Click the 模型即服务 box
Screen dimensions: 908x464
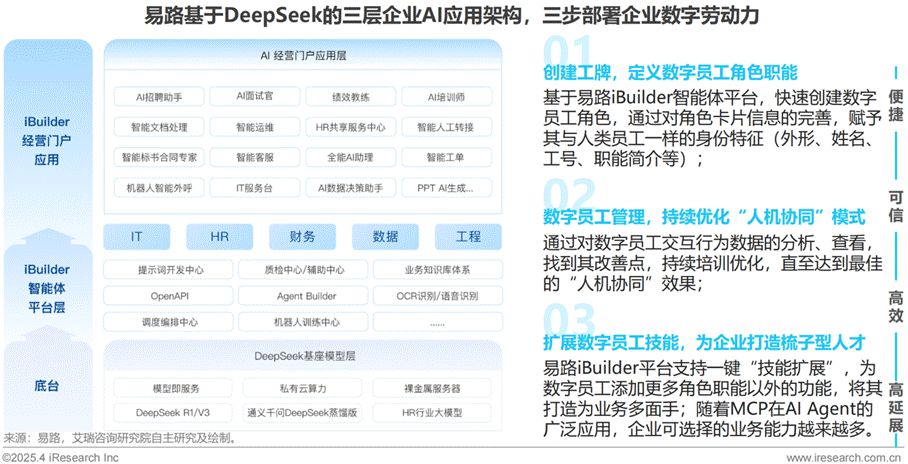click(173, 388)
